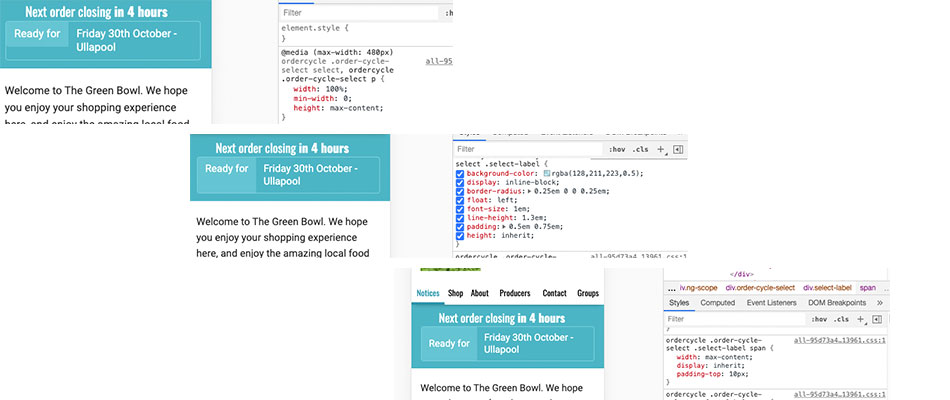Go to the Shop menu item
The image size is (950, 400).
[456, 293]
